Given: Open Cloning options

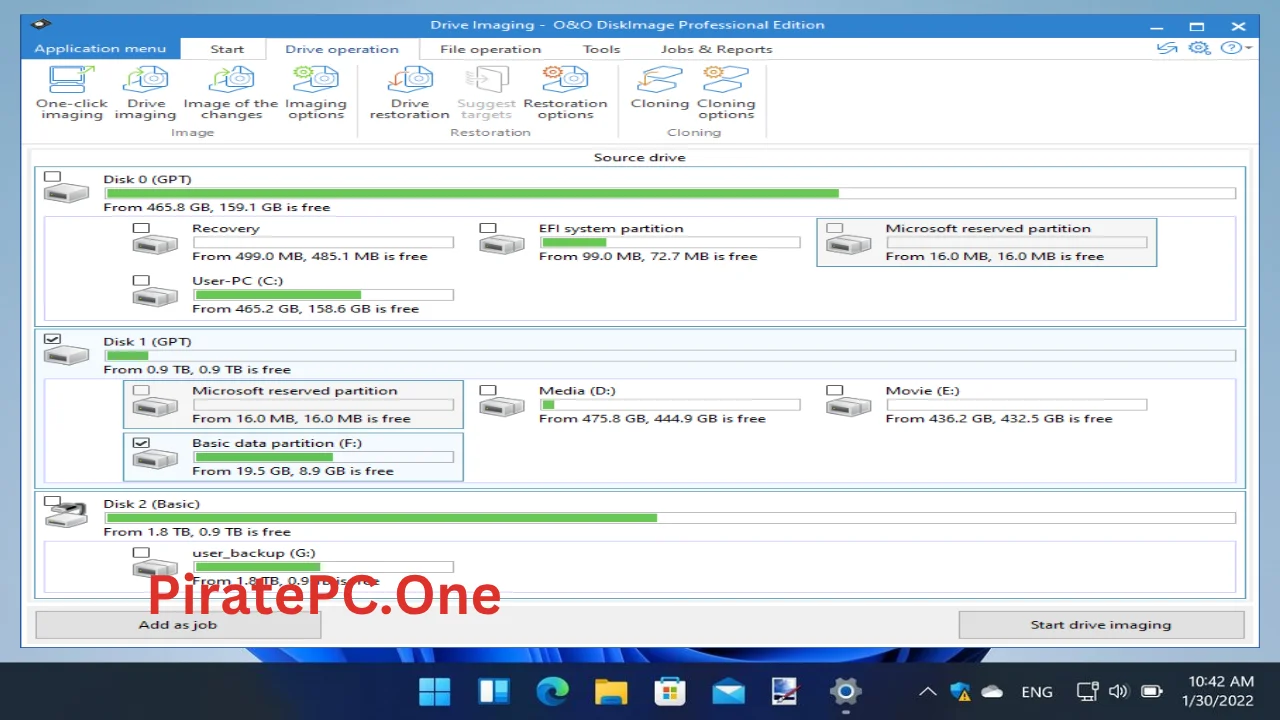Looking at the screenshot, I should (726, 93).
